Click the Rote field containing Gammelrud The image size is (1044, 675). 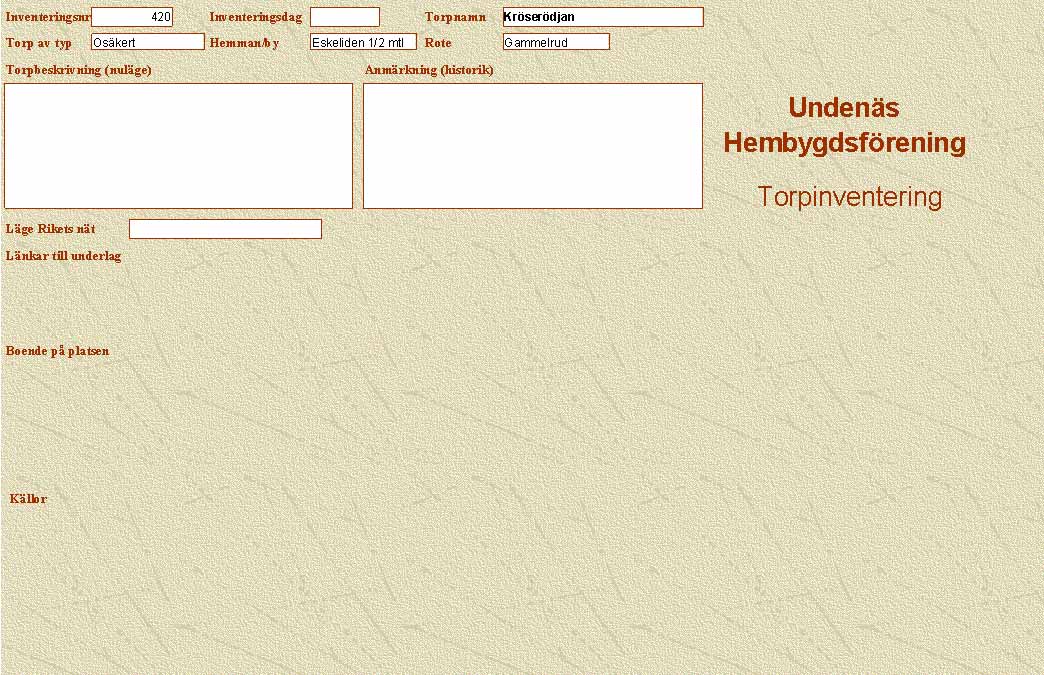tap(556, 42)
